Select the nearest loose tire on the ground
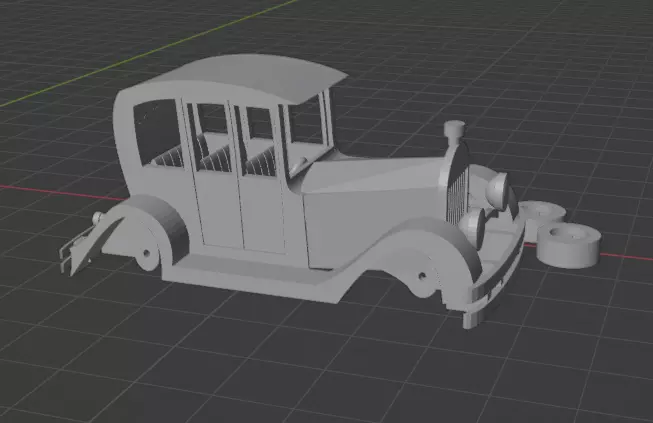653x423 pixels. click(x=568, y=246)
